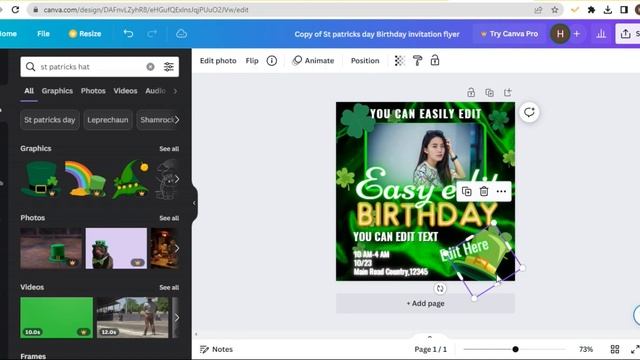
Task: Open search filter options
Action: click(x=169, y=67)
